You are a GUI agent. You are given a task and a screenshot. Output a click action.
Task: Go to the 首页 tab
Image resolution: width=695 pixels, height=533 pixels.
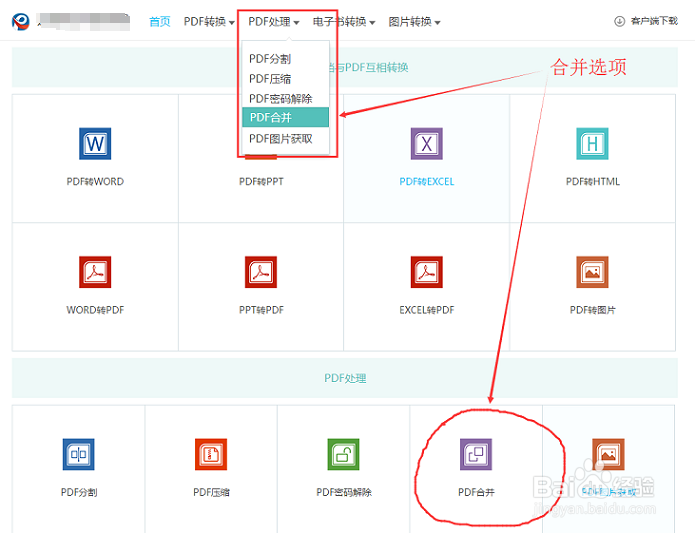[160, 22]
